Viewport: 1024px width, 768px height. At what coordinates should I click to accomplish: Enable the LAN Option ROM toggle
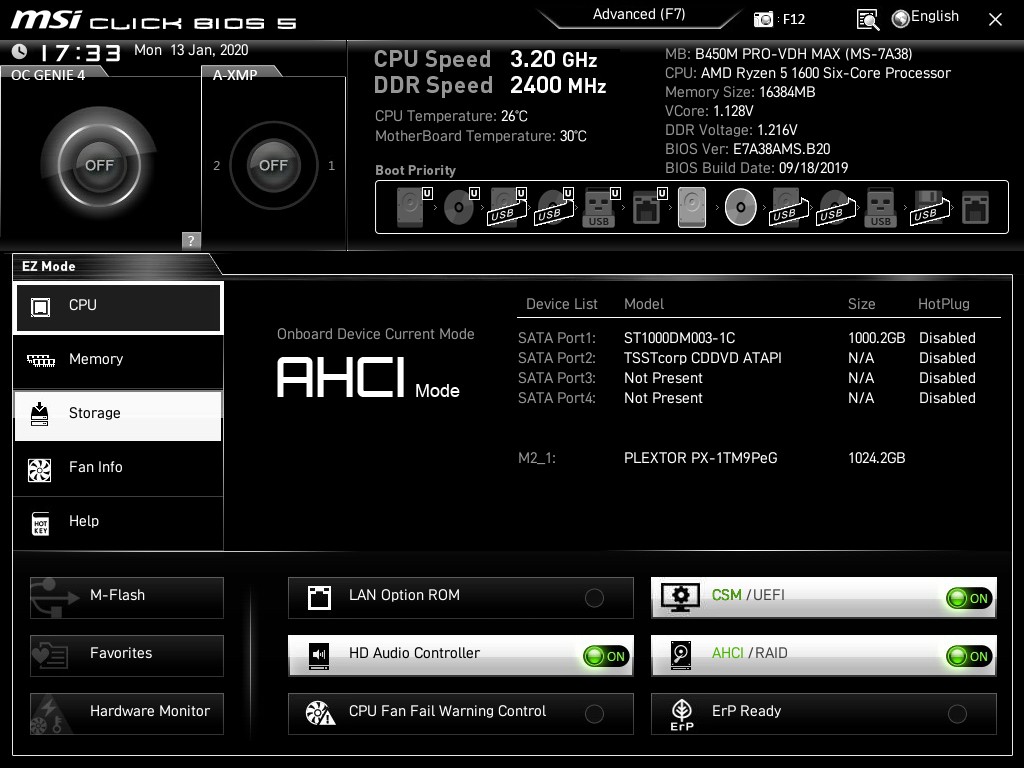pos(594,598)
